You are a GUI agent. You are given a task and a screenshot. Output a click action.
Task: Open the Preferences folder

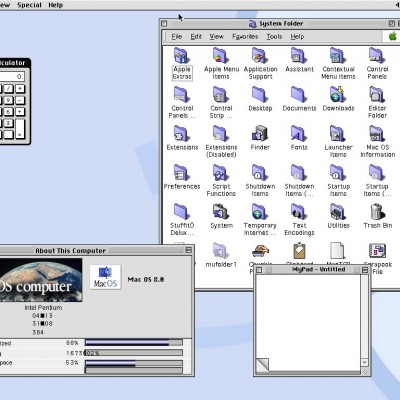[182, 173]
